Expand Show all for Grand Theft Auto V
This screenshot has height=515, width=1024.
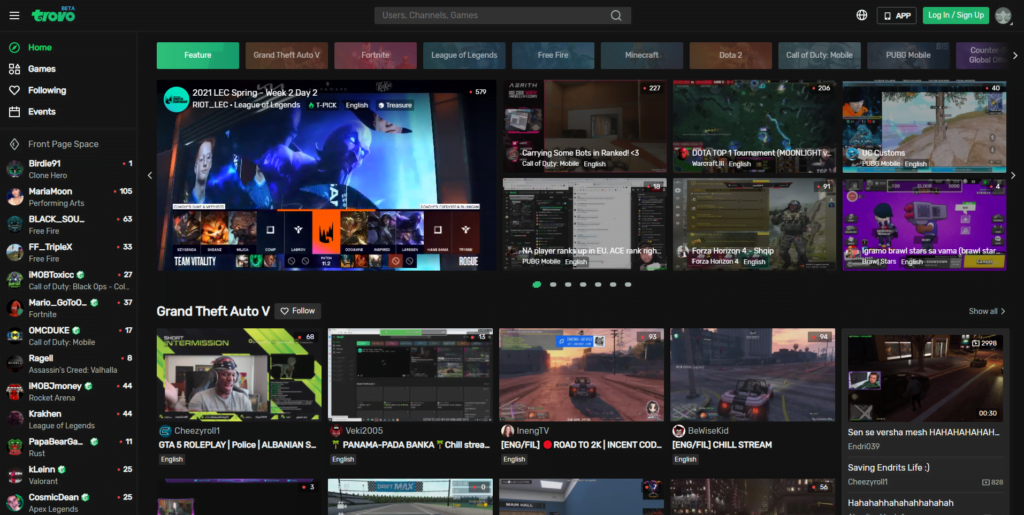click(986, 311)
